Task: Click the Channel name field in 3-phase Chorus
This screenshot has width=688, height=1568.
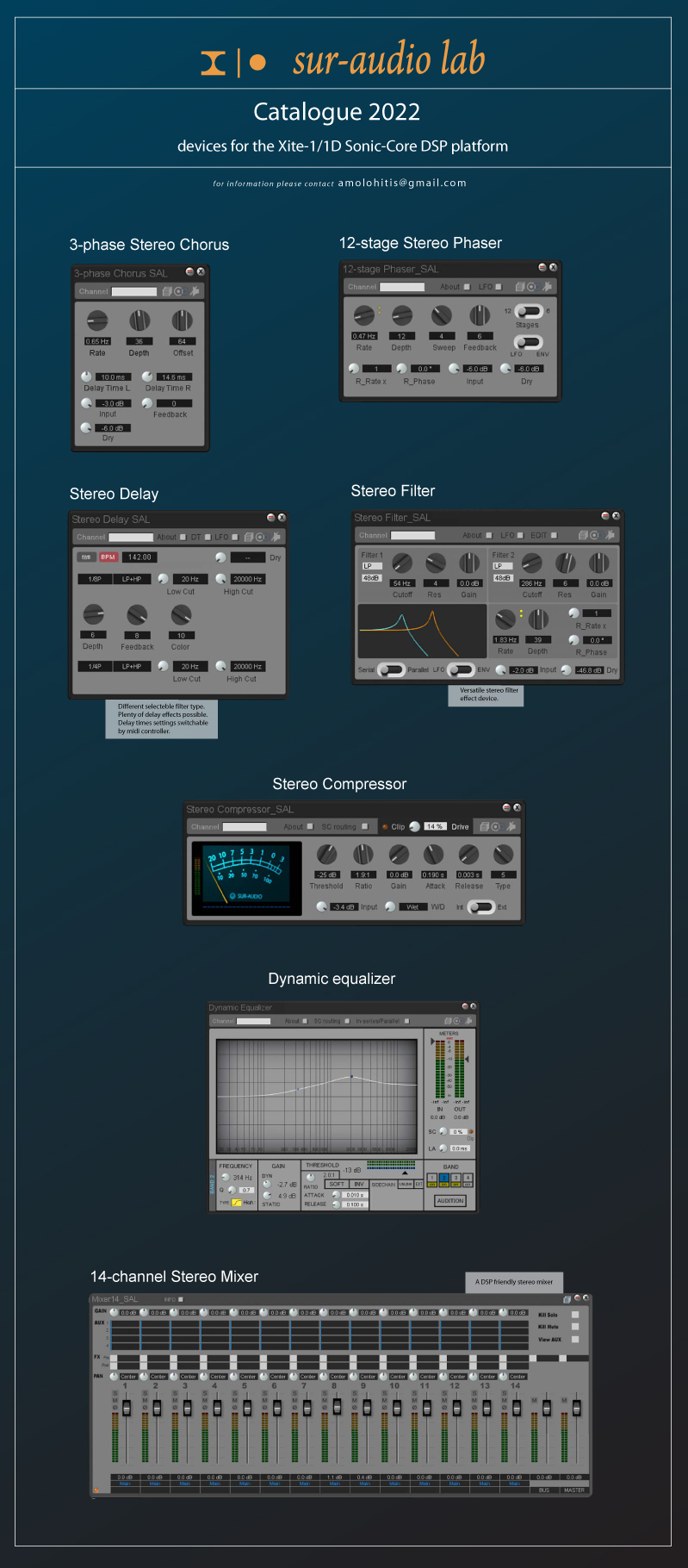Action: tap(134, 291)
